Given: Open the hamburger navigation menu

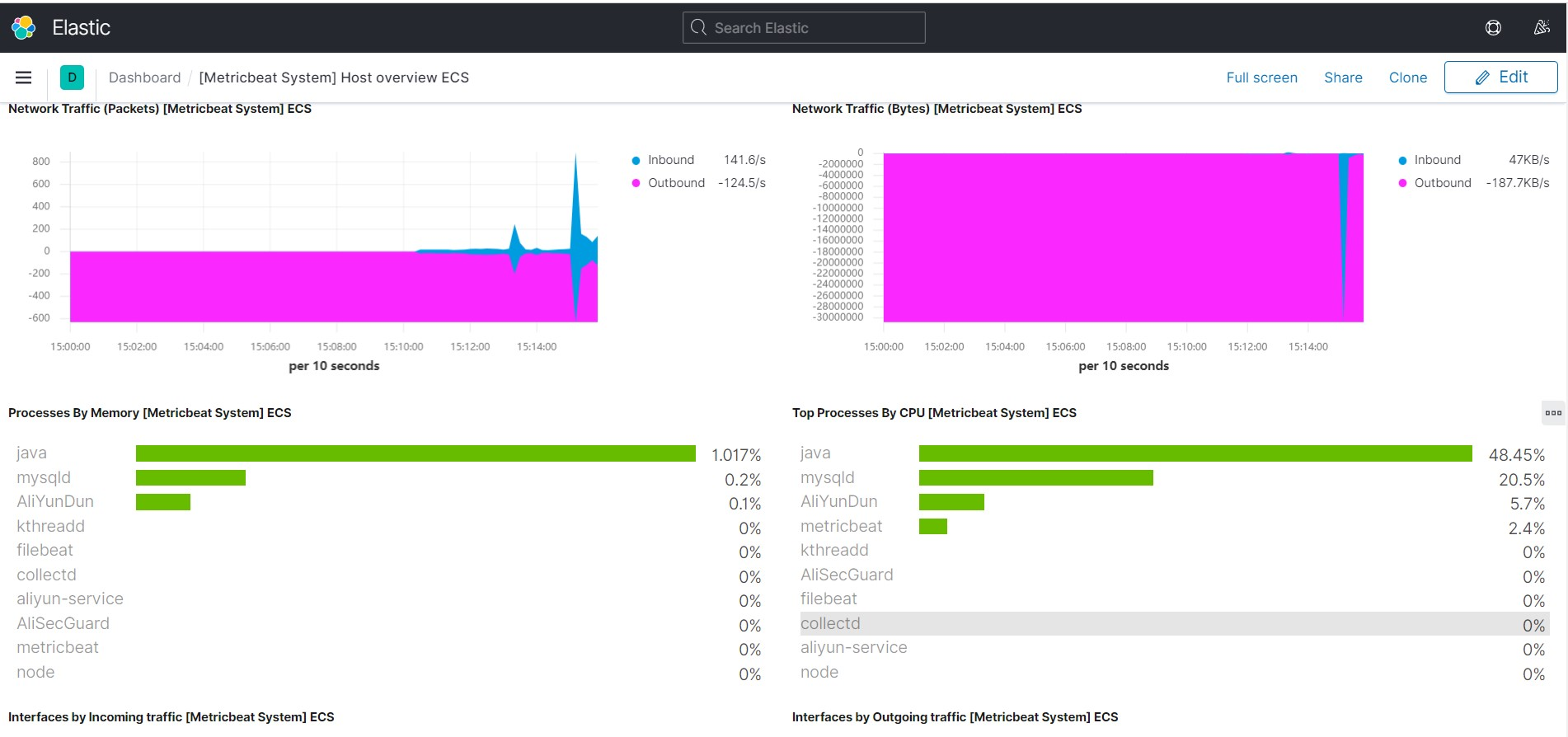Looking at the screenshot, I should coord(23,77).
